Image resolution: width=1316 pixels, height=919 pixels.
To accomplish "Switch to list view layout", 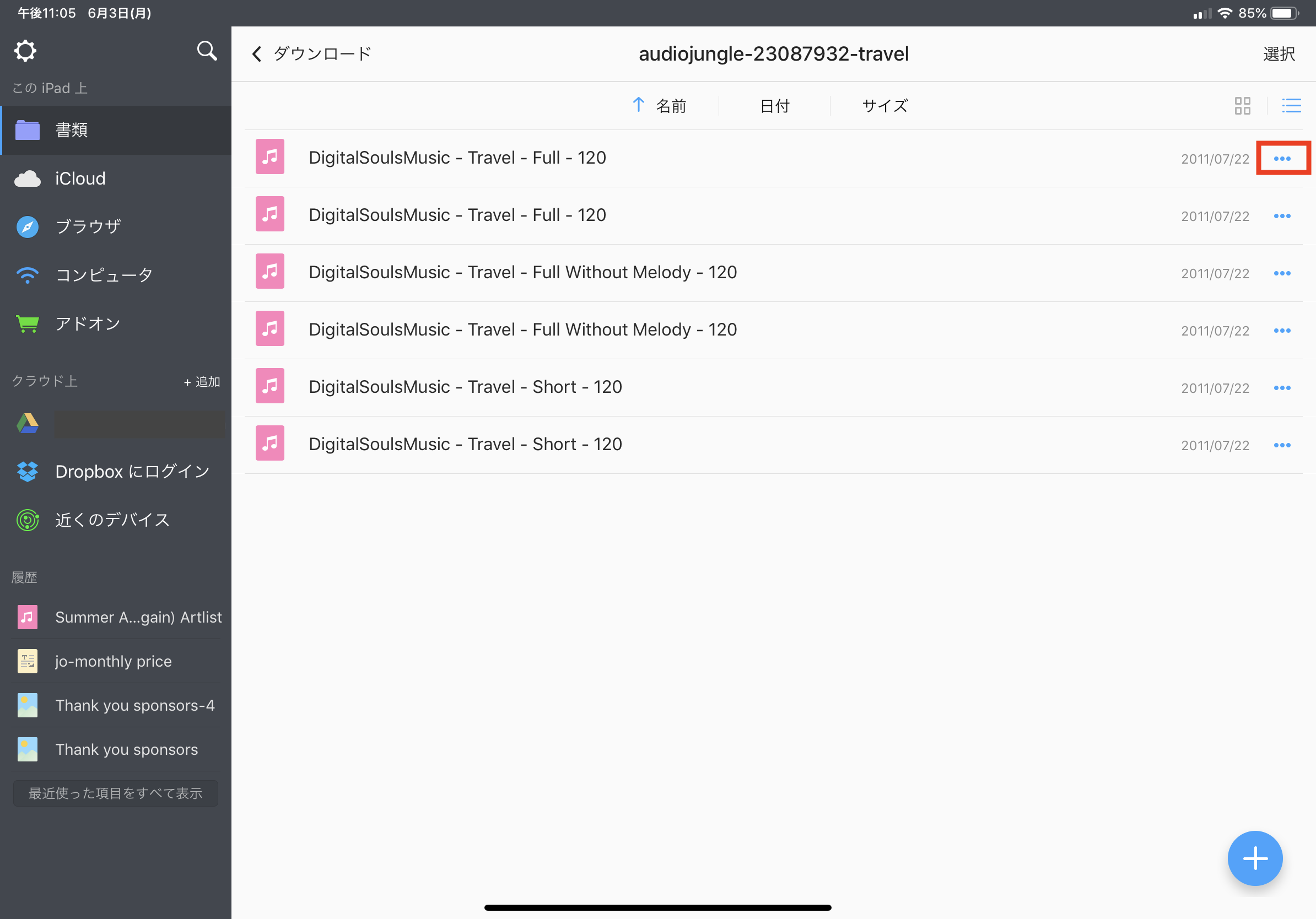I will pos(1291,105).
